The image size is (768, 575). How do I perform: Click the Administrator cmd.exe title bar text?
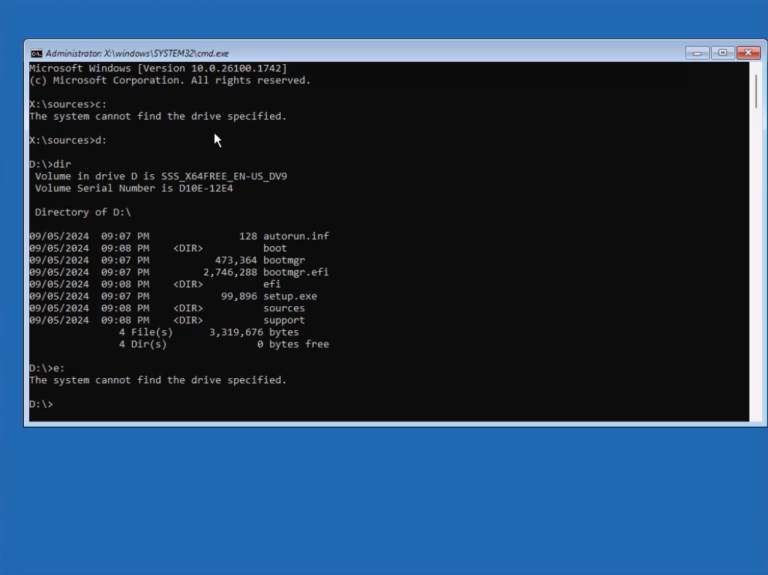point(137,53)
